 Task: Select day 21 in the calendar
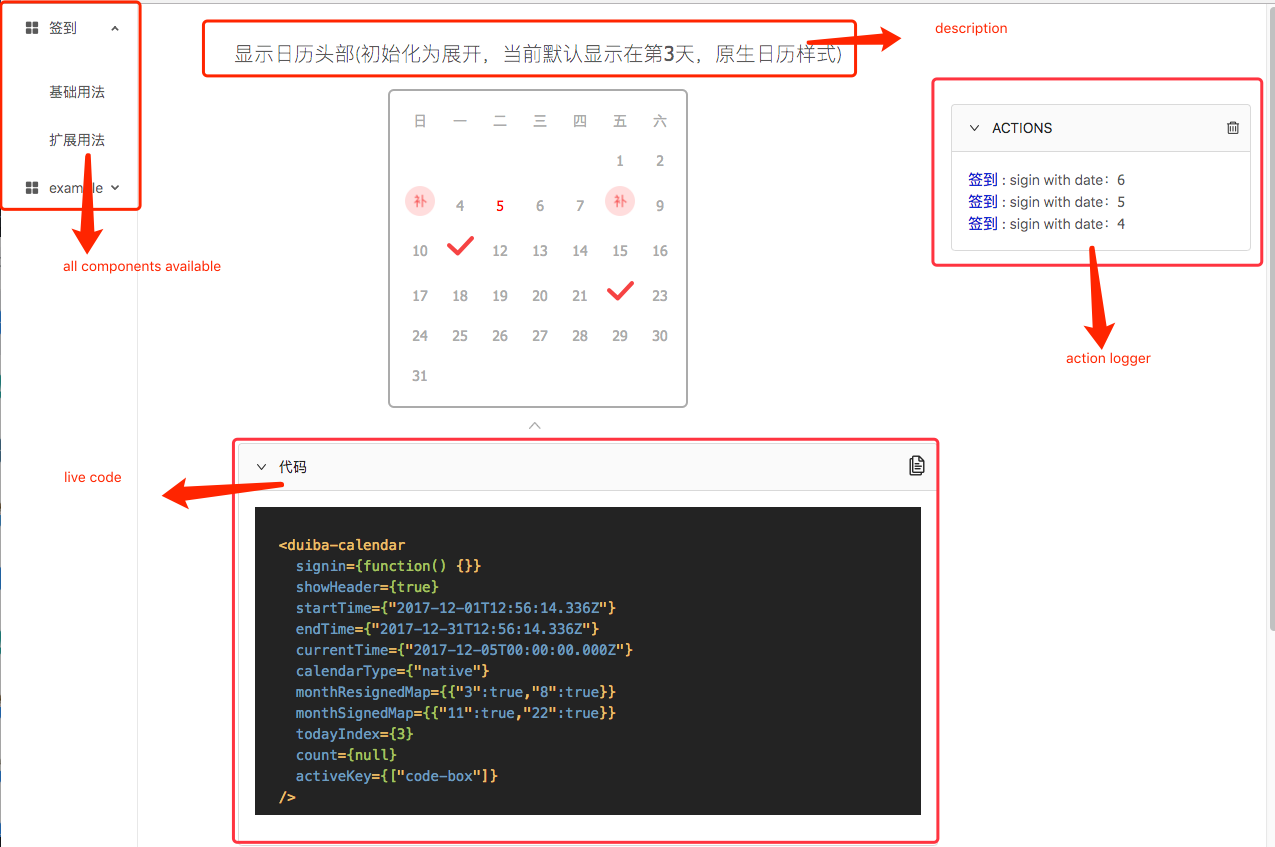[x=580, y=296]
